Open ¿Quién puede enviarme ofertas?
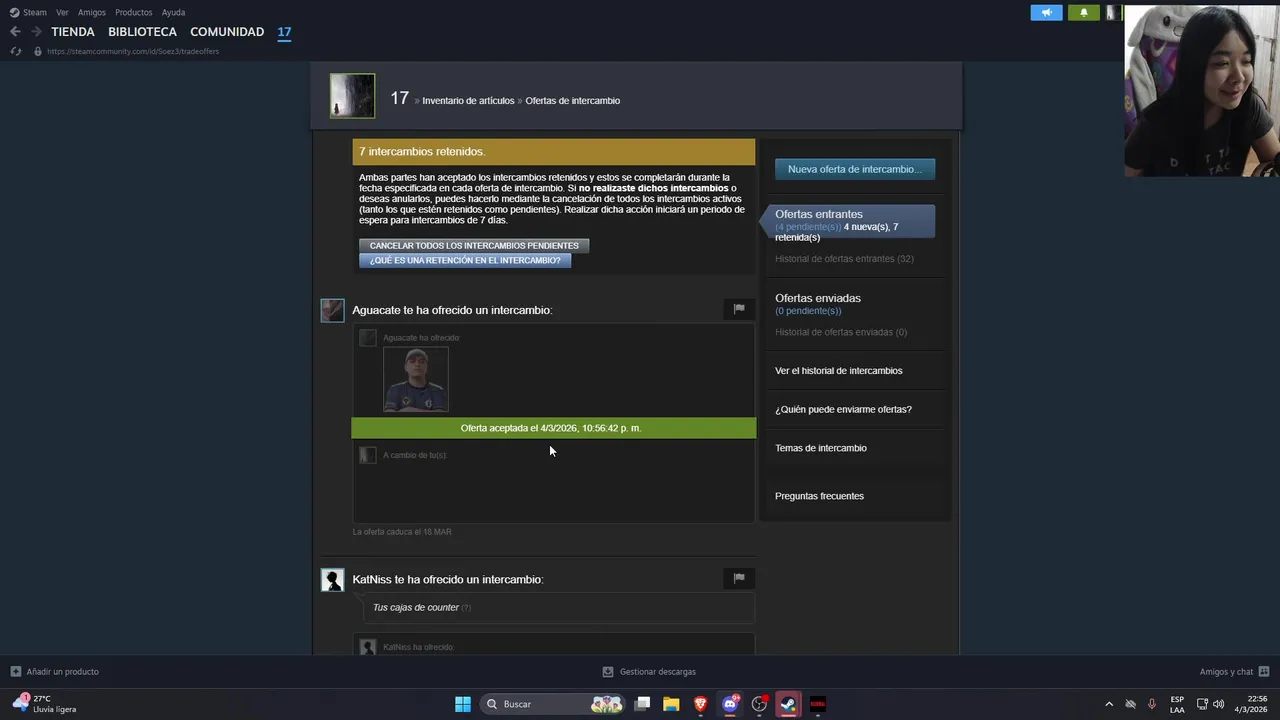The height and width of the screenshot is (720, 1280). tap(843, 409)
